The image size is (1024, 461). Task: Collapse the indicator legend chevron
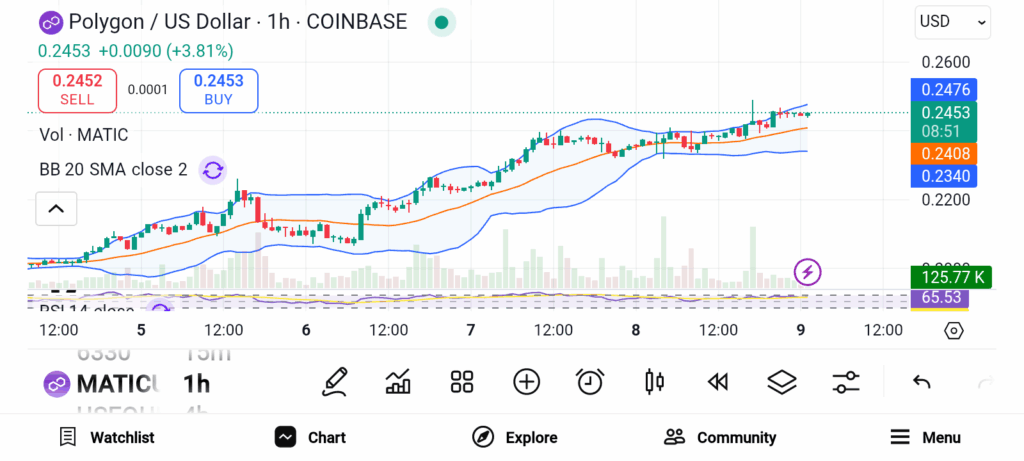coord(56,209)
